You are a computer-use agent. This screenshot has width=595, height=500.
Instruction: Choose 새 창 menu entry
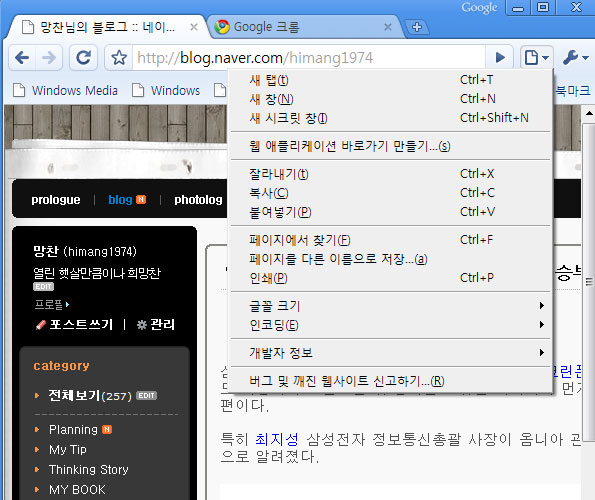(390, 99)
